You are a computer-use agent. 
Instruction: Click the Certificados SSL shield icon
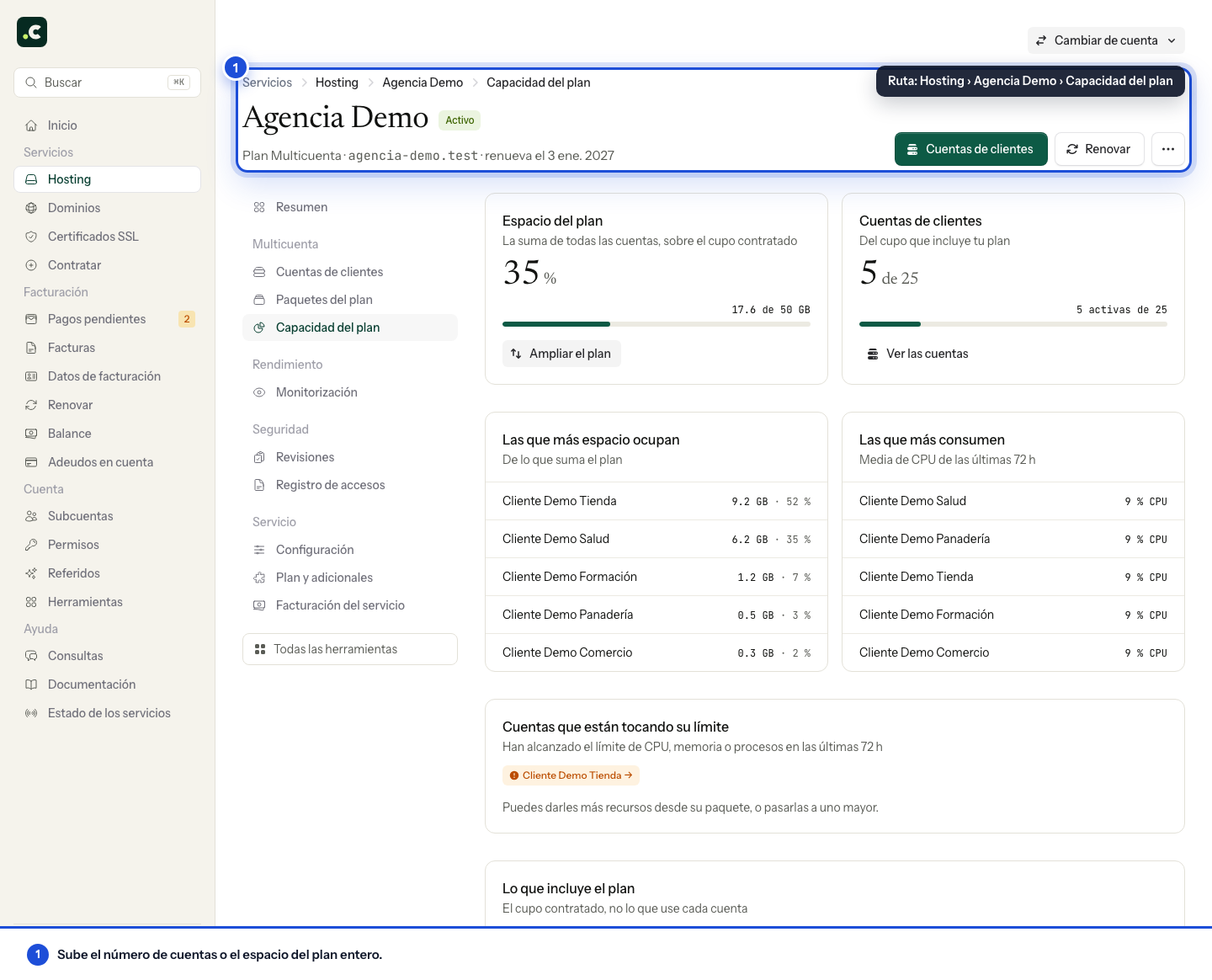[31, 237]
